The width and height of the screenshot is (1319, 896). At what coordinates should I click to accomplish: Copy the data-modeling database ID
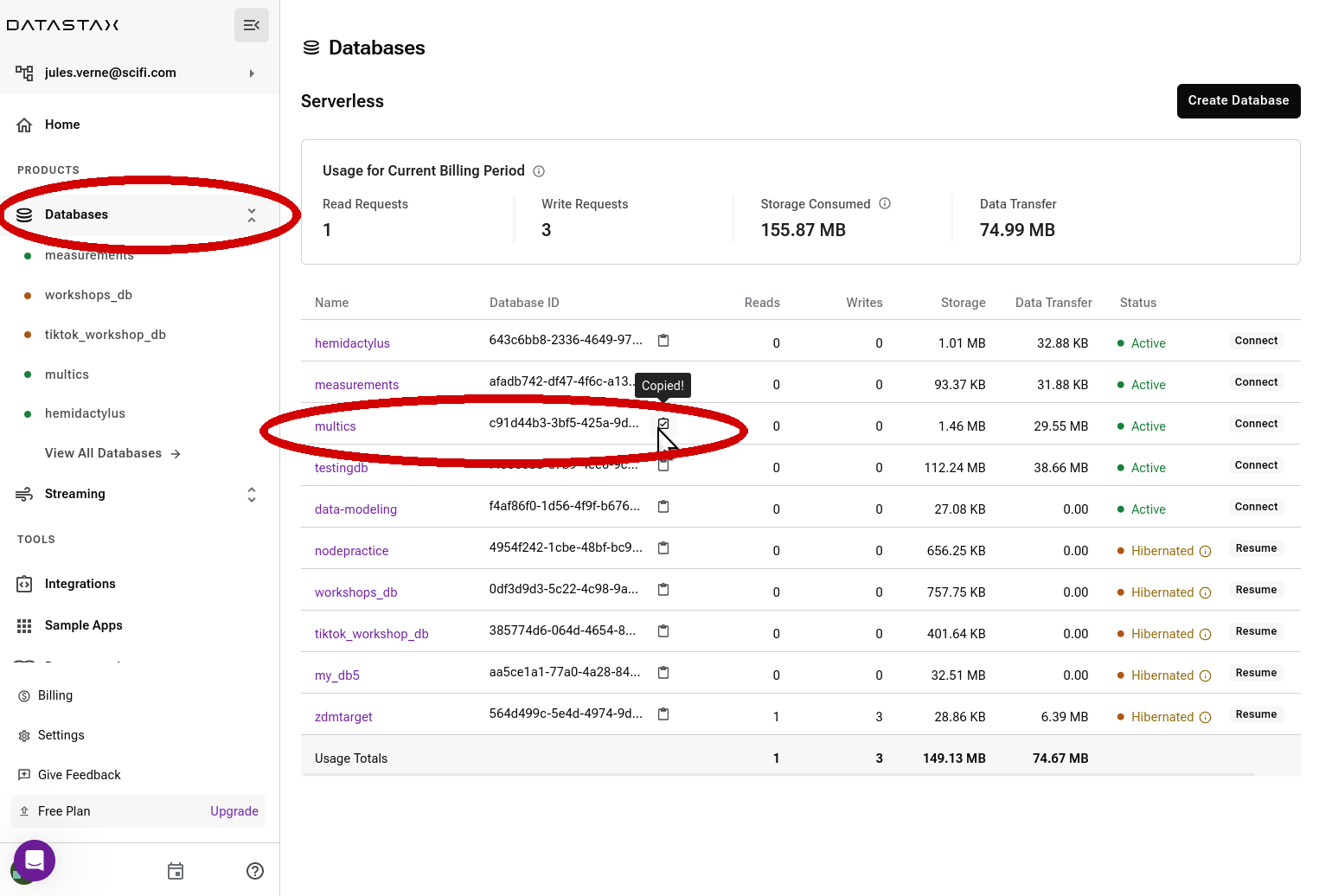663,507
